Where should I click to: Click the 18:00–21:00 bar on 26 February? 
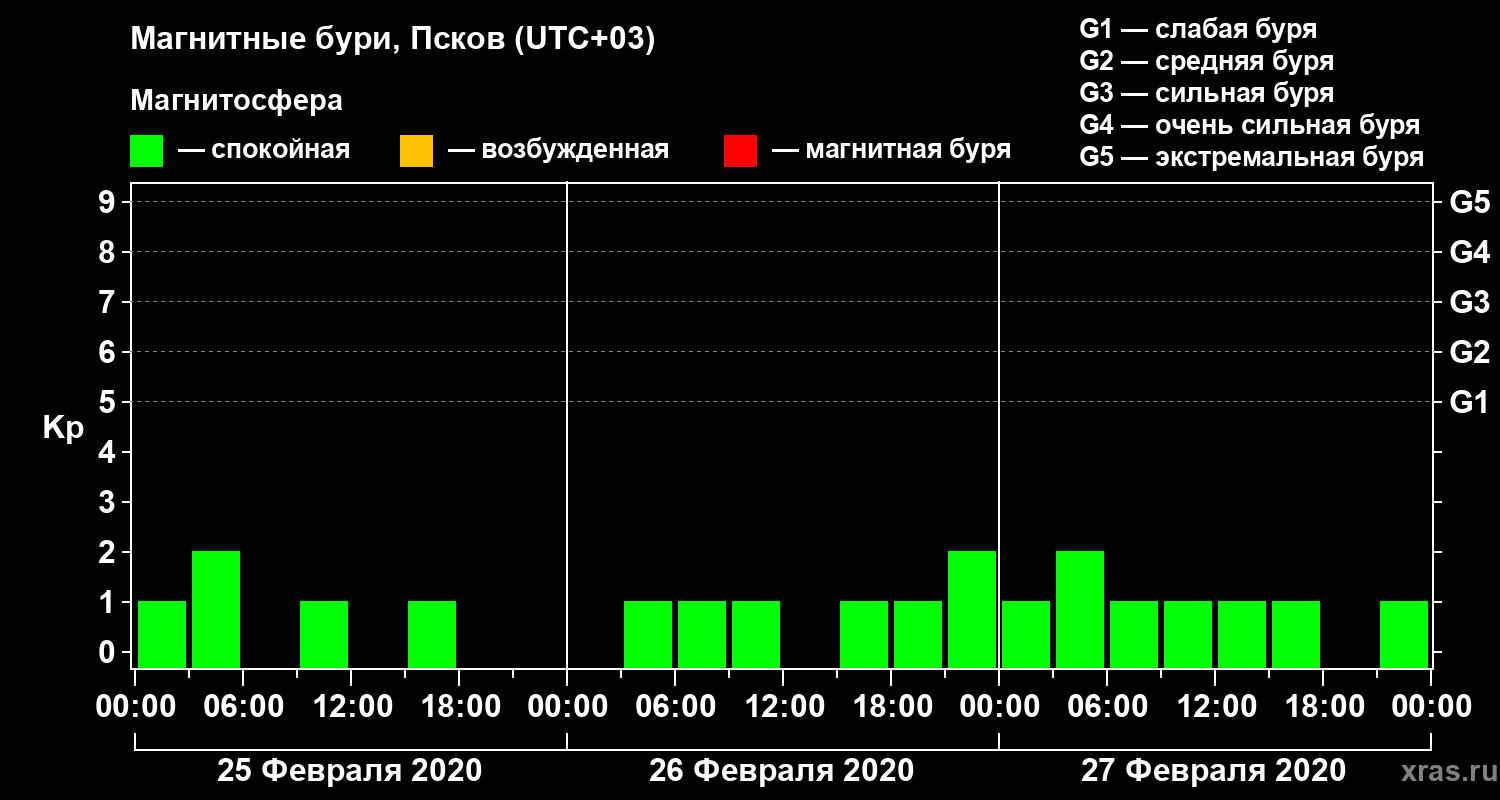coord(918,634)
